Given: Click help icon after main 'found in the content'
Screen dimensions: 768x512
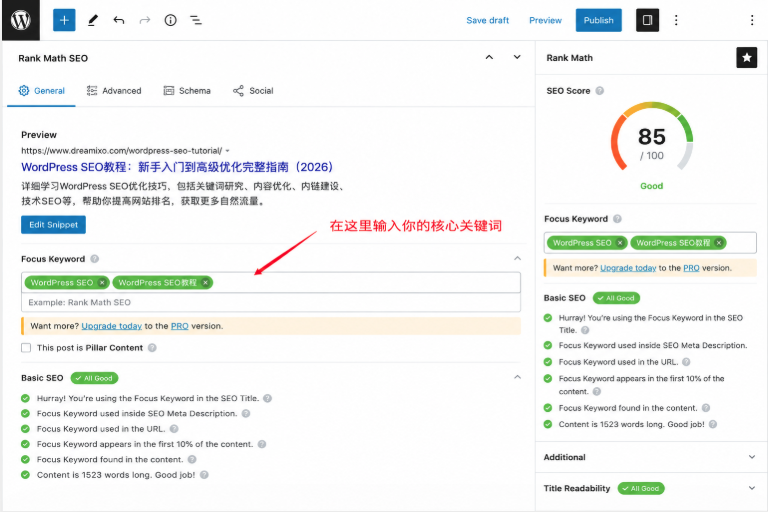Looking at the screenshot, I should pyautogui.click(x=192, y=459).
